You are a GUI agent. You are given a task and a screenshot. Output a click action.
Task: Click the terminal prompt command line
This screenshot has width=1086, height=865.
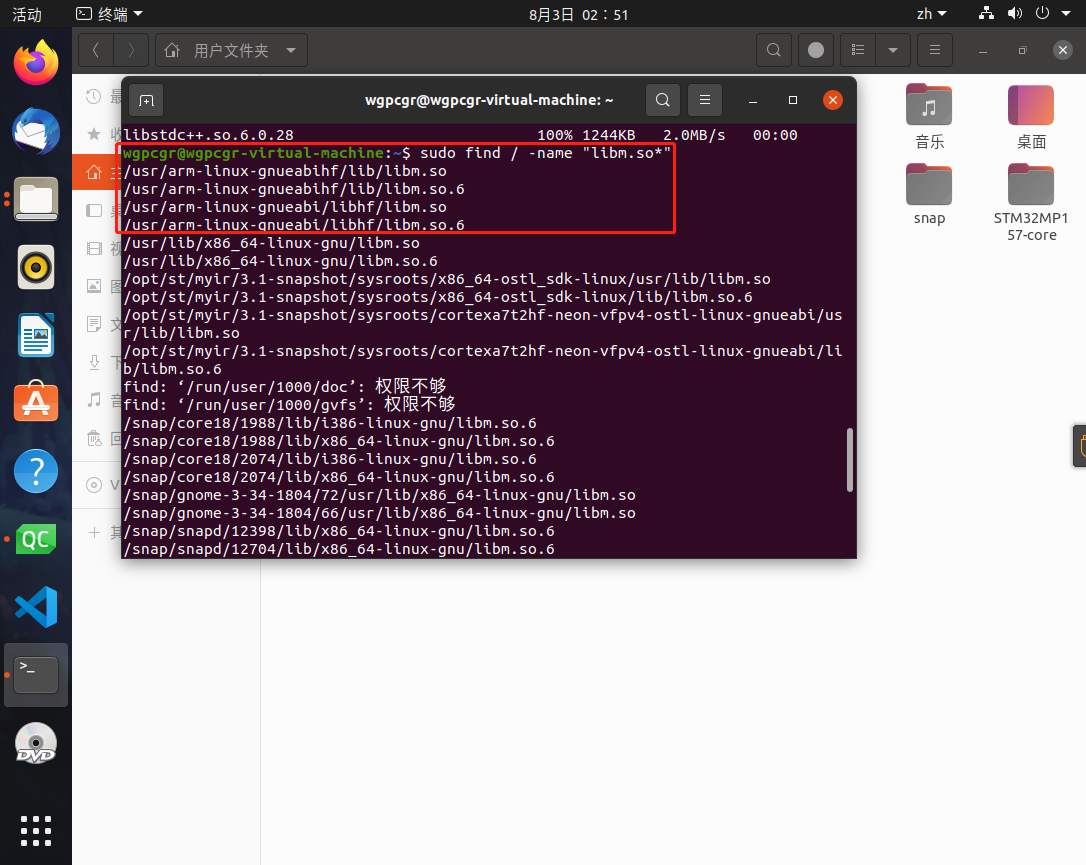tap(397, 153)
